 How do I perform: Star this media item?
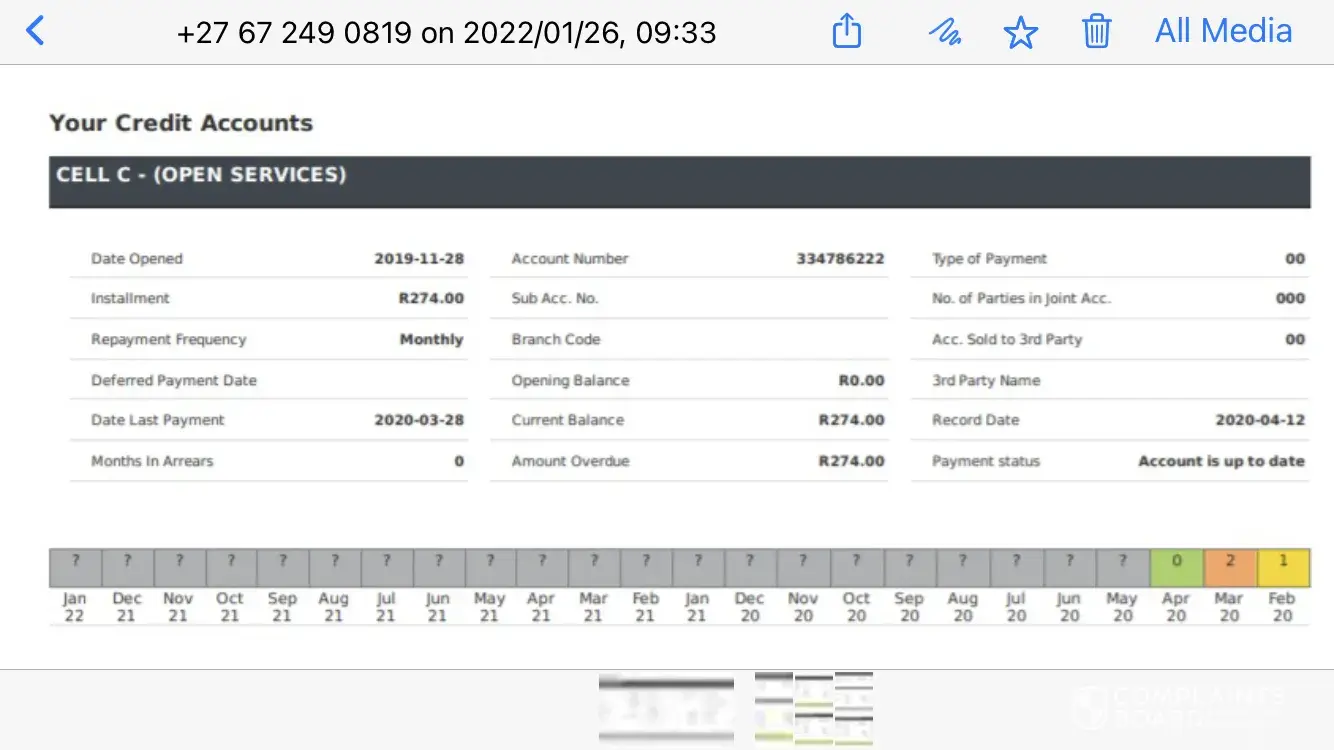pyautogui.click(x=1020, y=32)
